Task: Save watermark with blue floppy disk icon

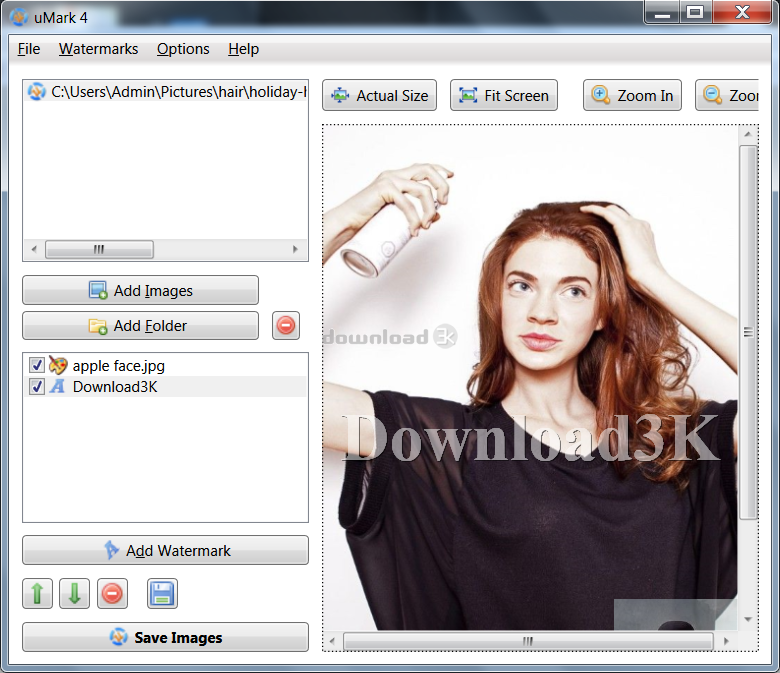Action: click(162, 593)
